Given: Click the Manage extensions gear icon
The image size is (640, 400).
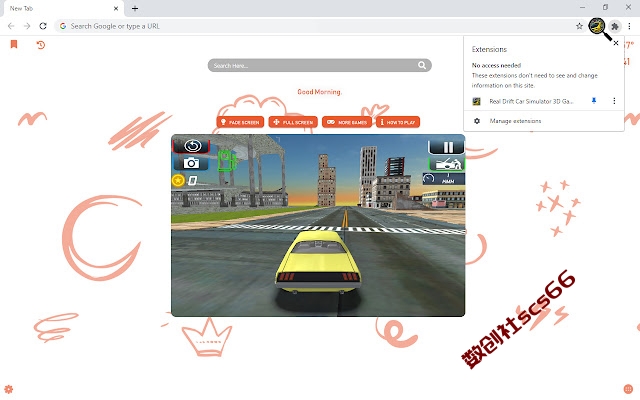Looking at the screenshot, I should click(x=477, y=121).
